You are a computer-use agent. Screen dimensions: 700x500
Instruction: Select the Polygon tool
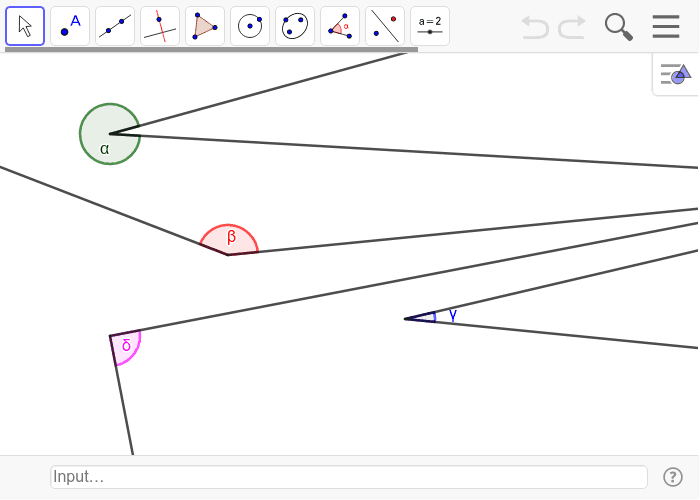click(x=205, y=26)
